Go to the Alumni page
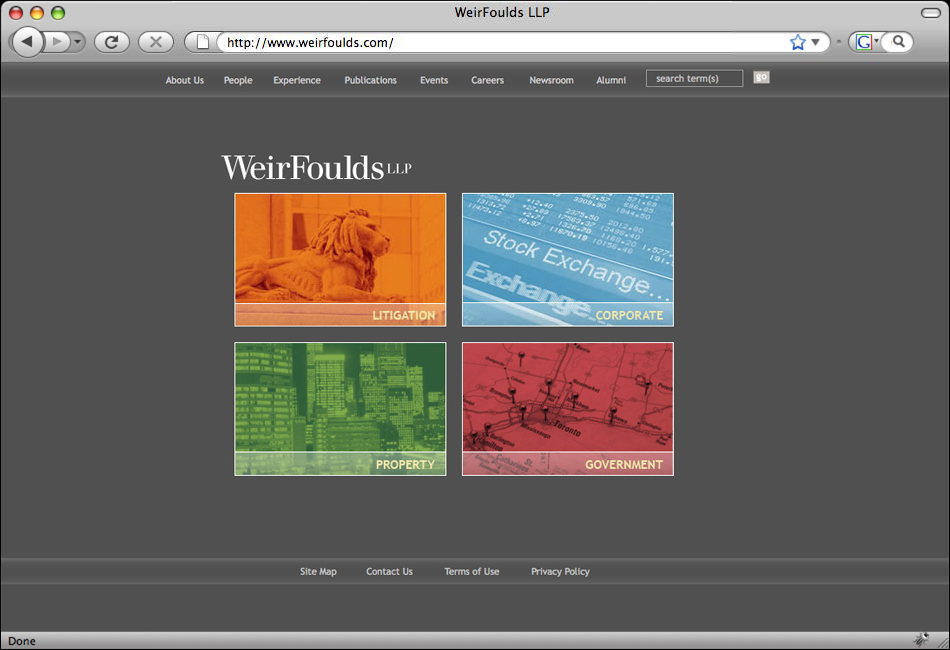This screenshot has height=650, width=950. pyautogui.click(x=611, y=80)
